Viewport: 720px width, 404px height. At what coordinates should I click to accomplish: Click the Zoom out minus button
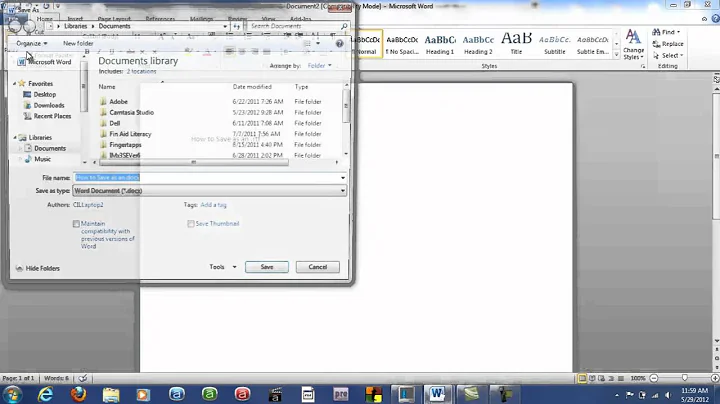coord(654,378)
